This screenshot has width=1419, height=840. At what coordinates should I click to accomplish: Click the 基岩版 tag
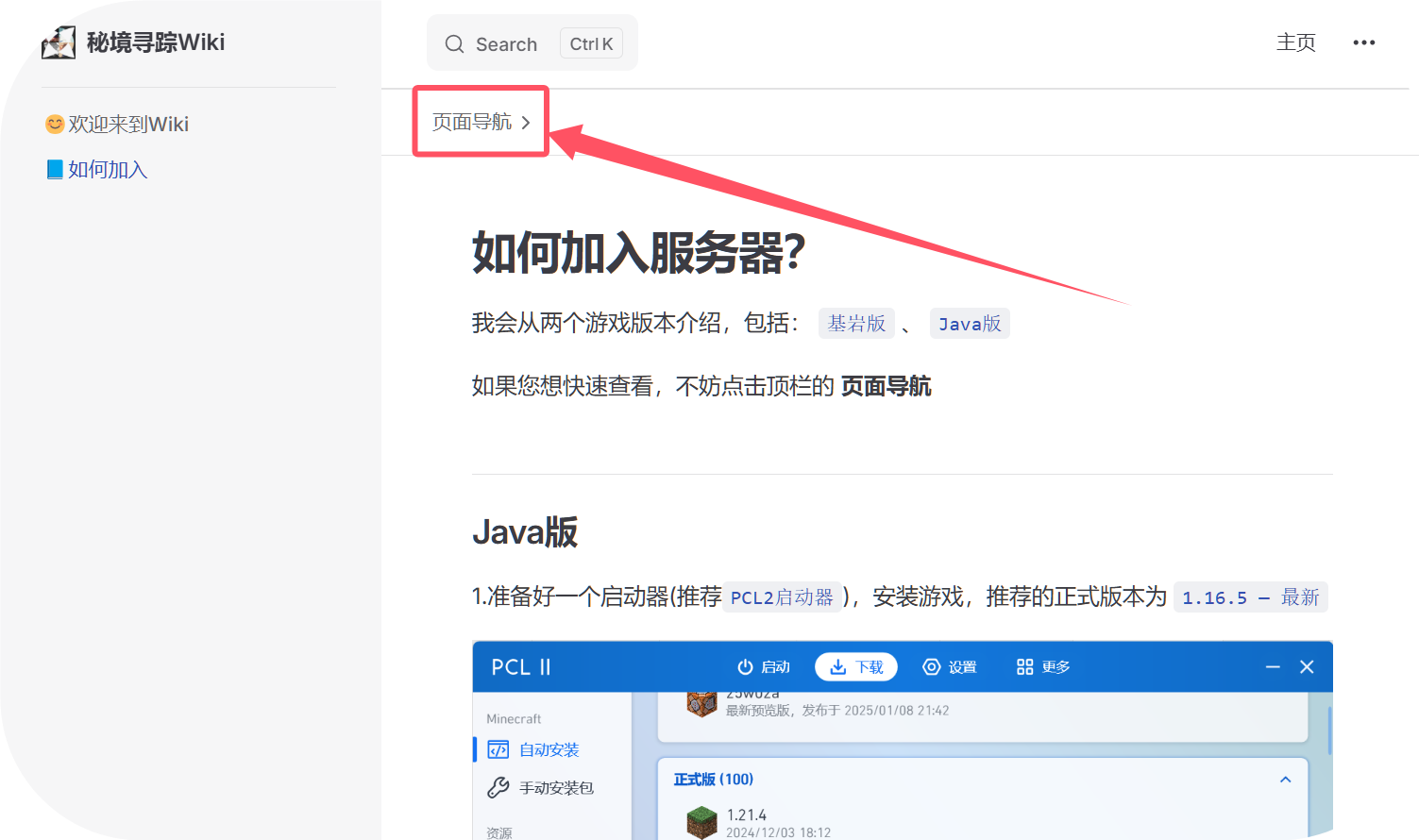856,323
